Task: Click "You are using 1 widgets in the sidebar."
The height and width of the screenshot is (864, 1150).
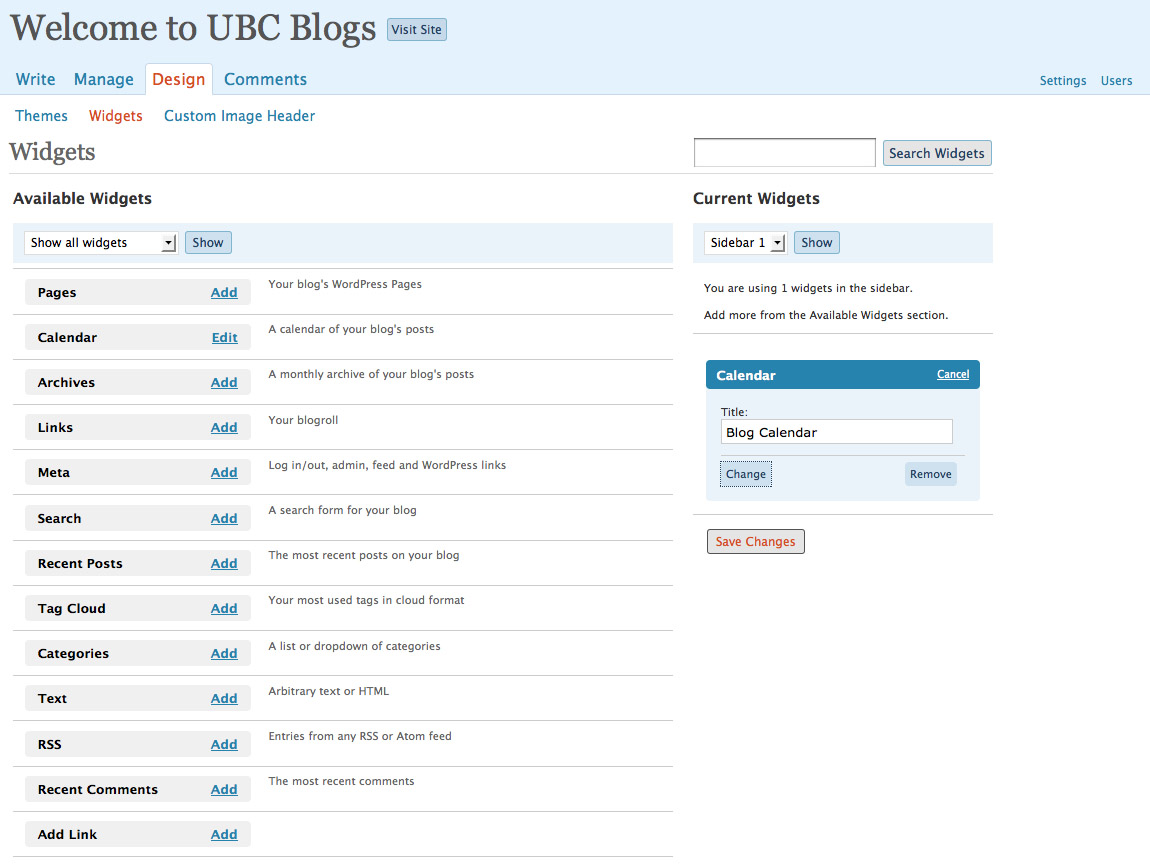Action: point(808,288)
